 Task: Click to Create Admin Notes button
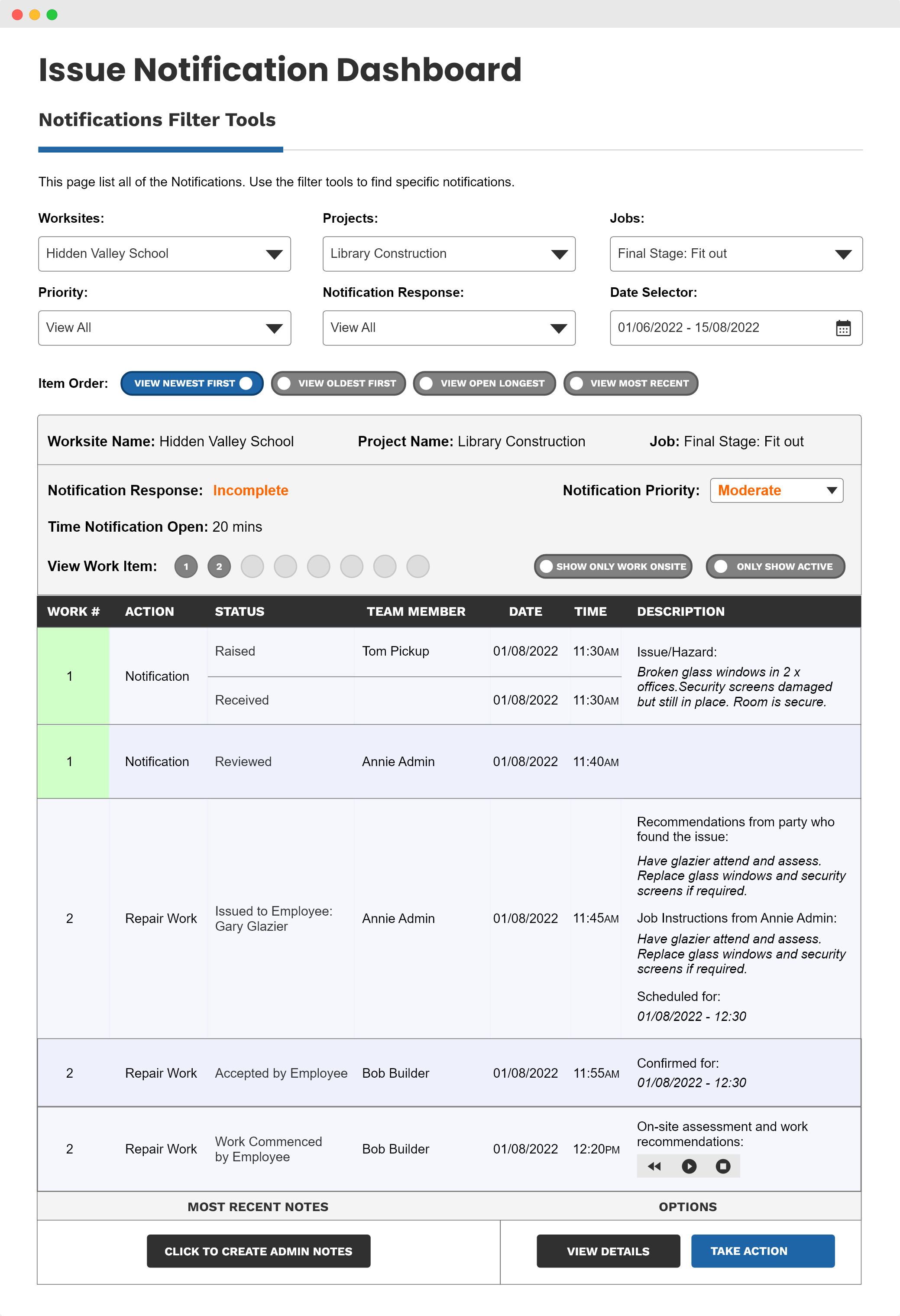coord(258,1251)
